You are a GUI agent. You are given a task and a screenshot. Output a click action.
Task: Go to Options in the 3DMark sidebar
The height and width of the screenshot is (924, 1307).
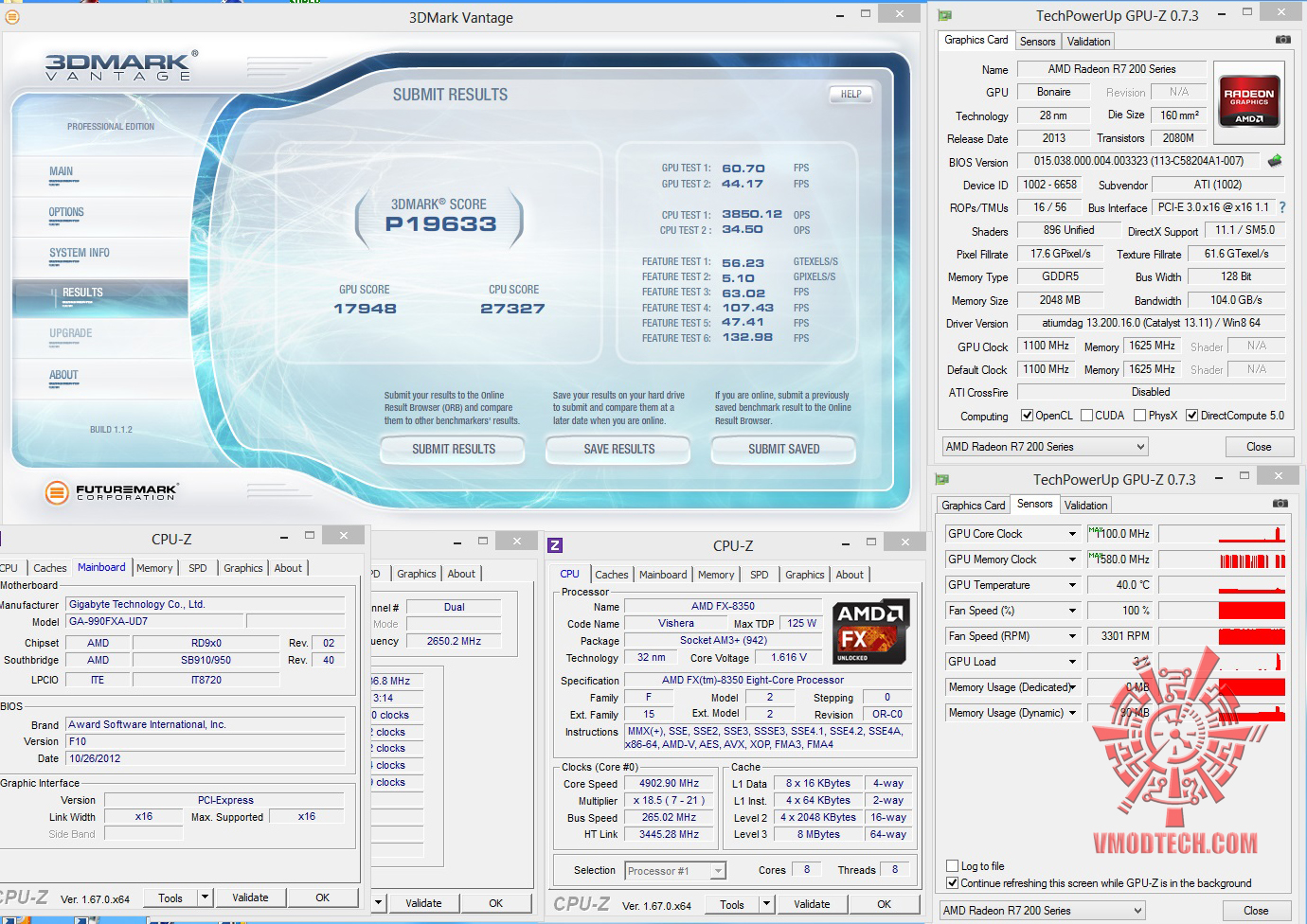click(x=66, y=212)
